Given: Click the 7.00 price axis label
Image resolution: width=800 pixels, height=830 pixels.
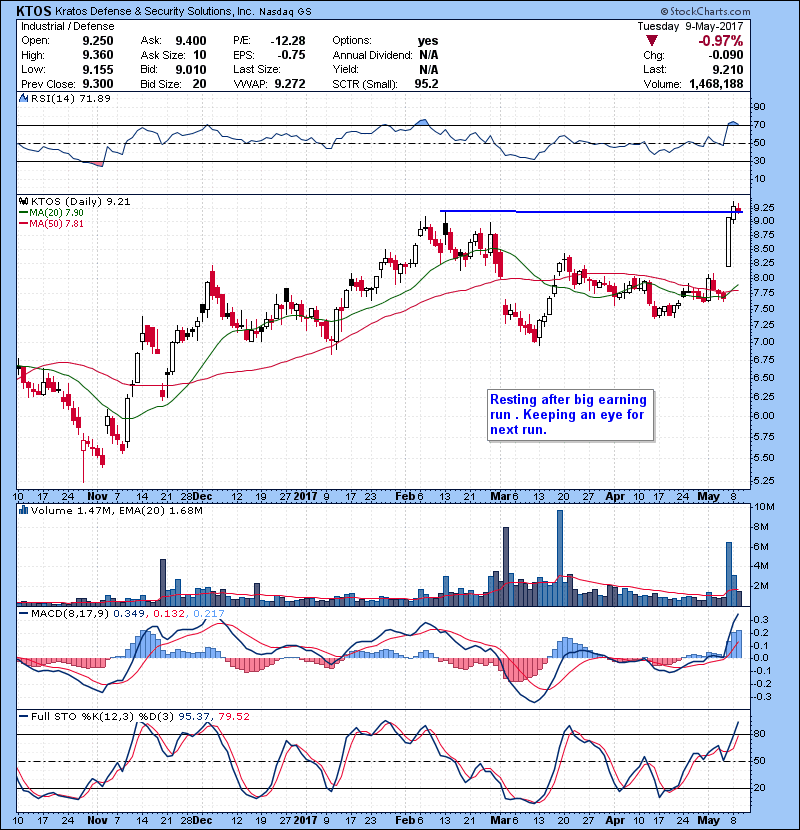Looking at the screenshot, I should tap(763, 342).
